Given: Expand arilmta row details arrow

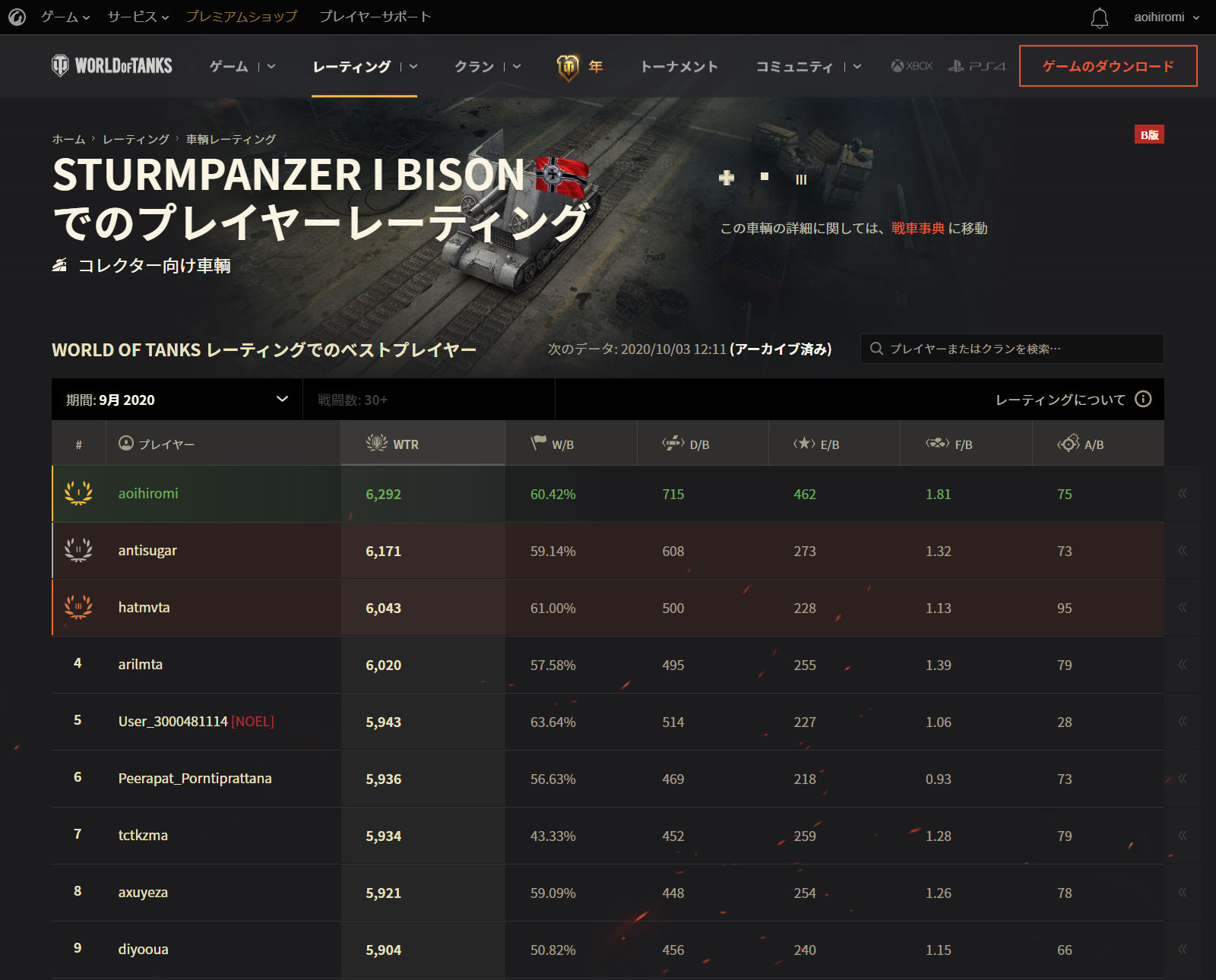Looking at the screenshot, I should tap(1183, 665).
